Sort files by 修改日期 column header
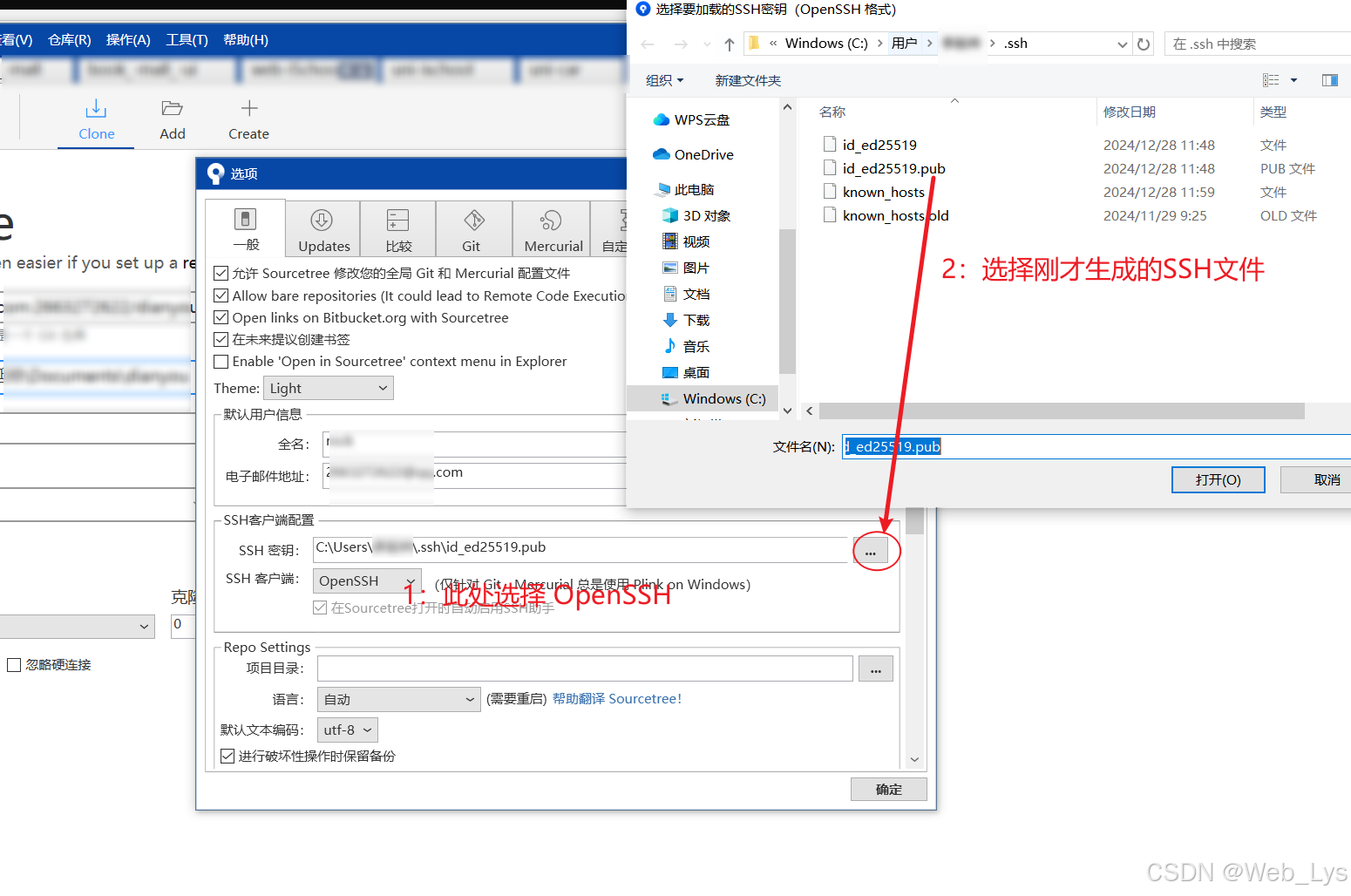The height and width of the screenshot is (896, 1351). tap(1130, 112)
